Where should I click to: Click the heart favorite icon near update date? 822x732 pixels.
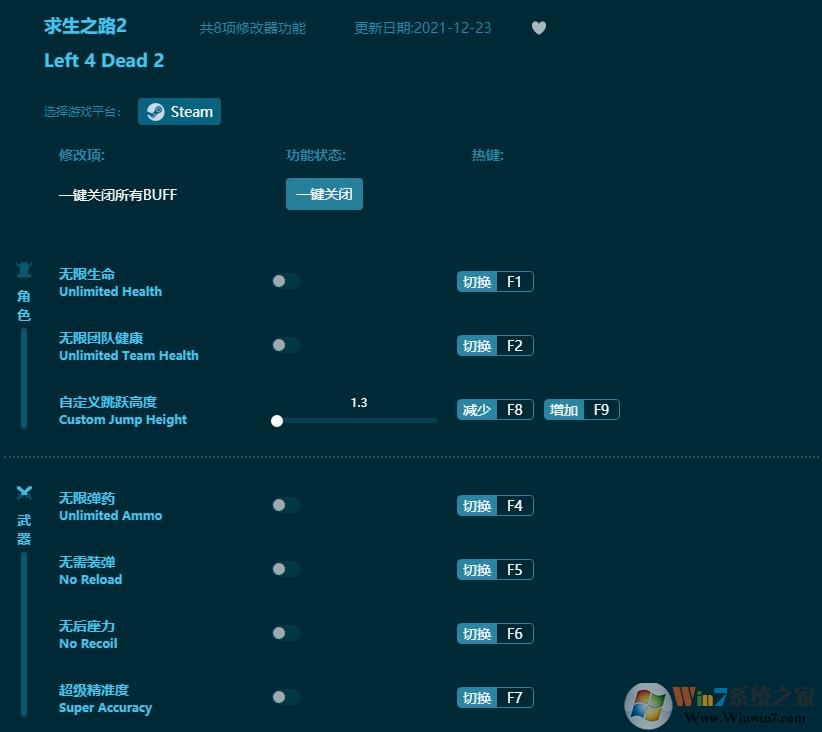click(539, 28)
